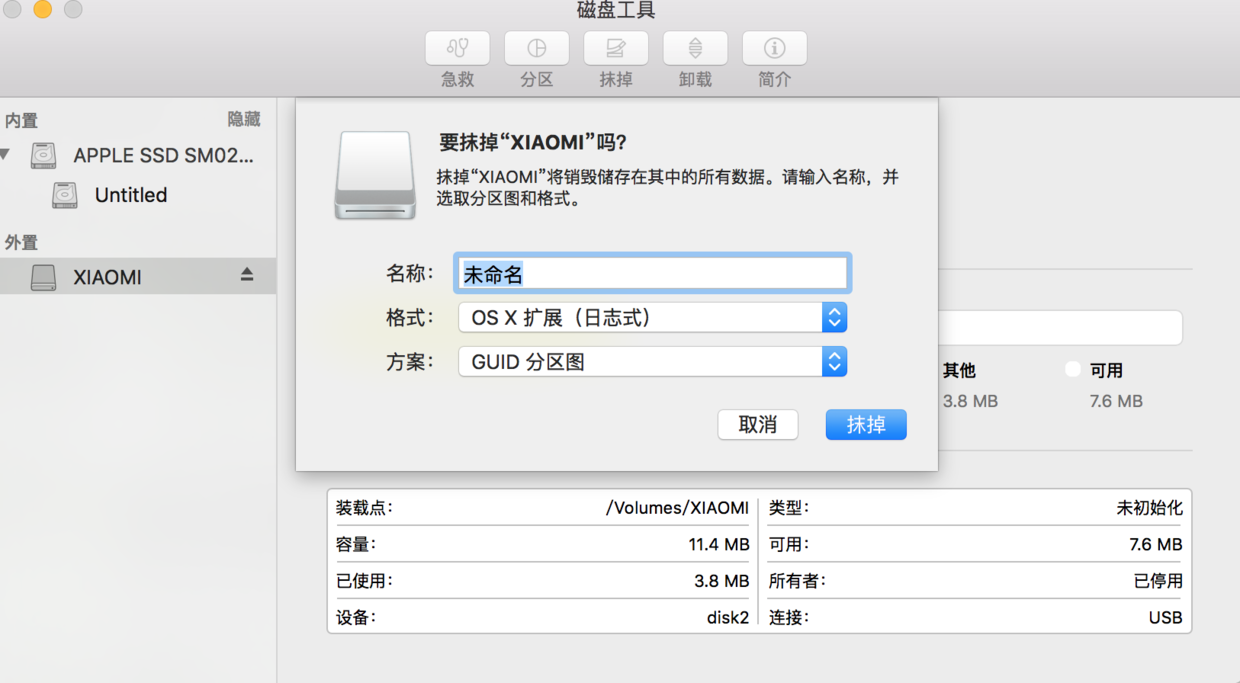Screen dimensions: 1240x683
Task: Click the 卸载 (Unmount) toolbar icon
Action: click(x=694, y=47)
